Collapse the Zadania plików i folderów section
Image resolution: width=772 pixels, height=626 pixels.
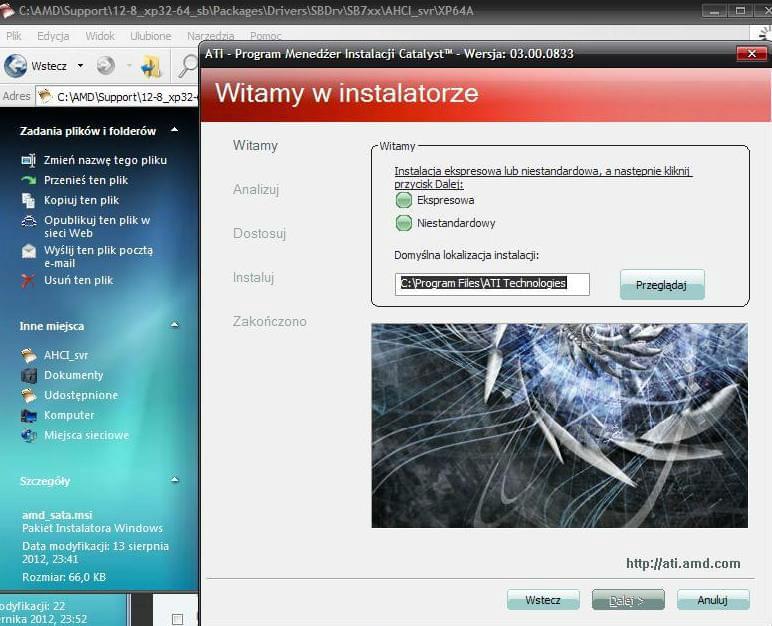[x=174, y=130]
